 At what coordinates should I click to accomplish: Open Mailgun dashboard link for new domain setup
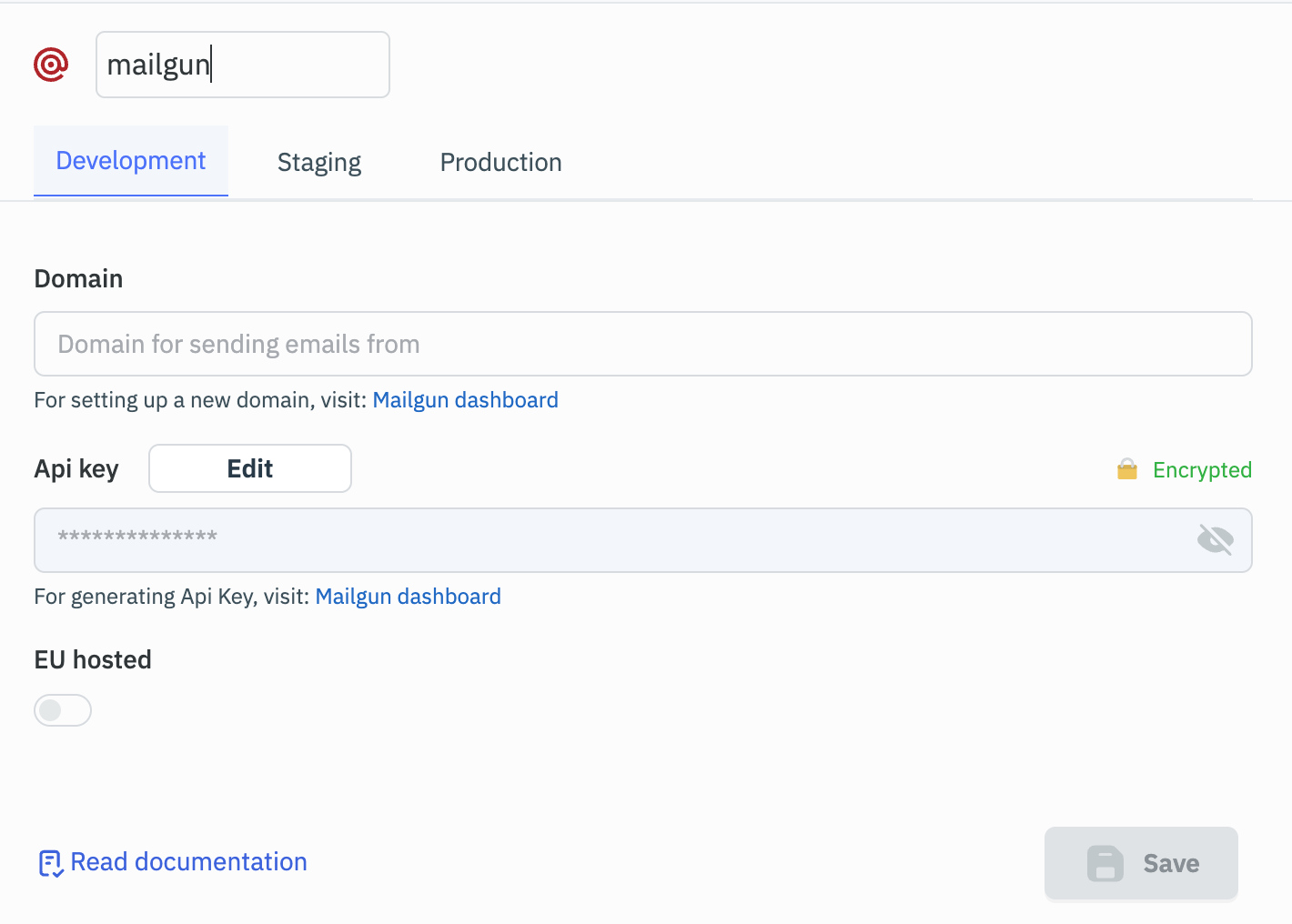pos(465,400)
